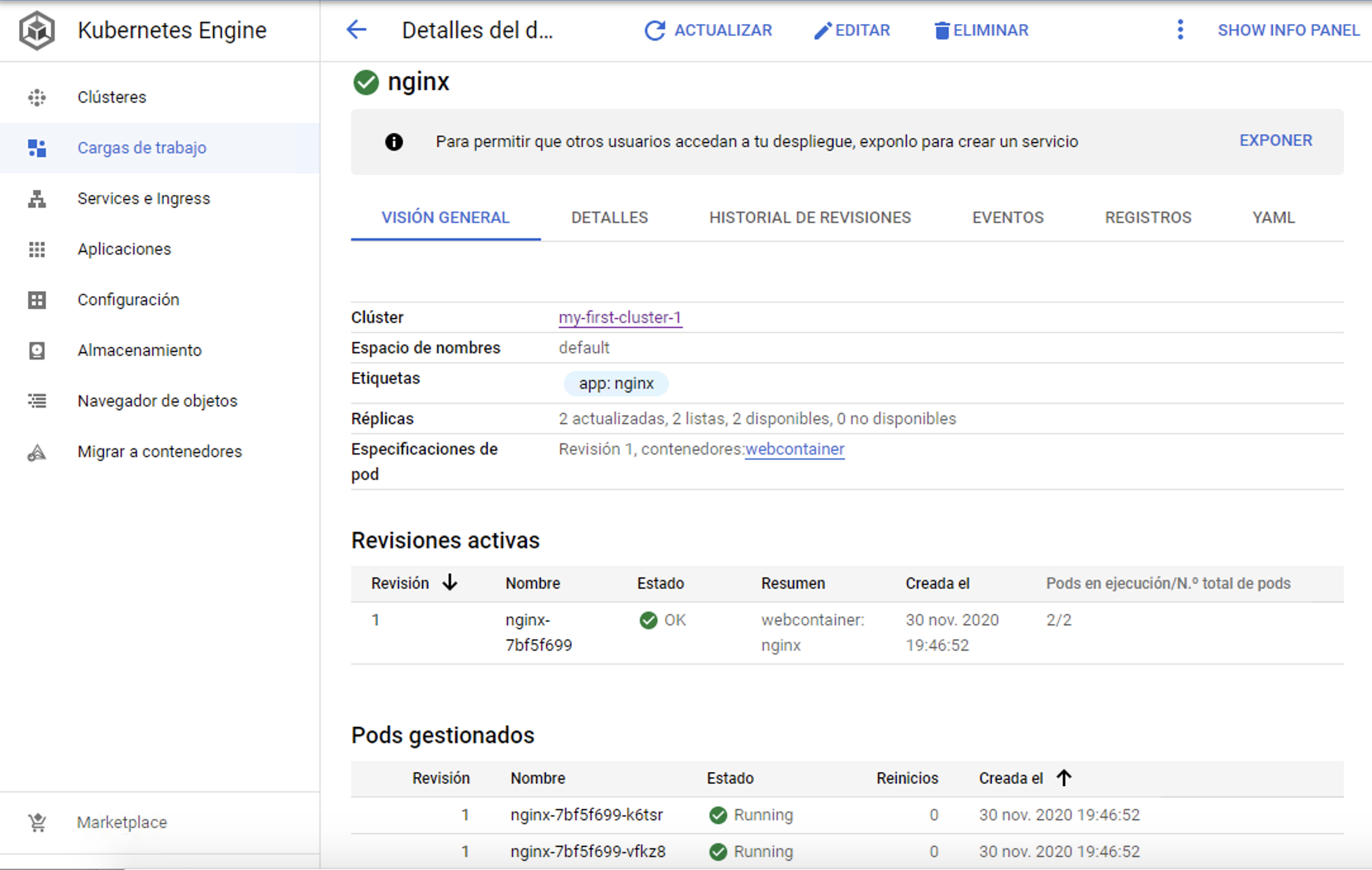Viewport: 1372px width, 870px height.
Task: Click the Almacenamiento disk icon
Action: (37, 351)
